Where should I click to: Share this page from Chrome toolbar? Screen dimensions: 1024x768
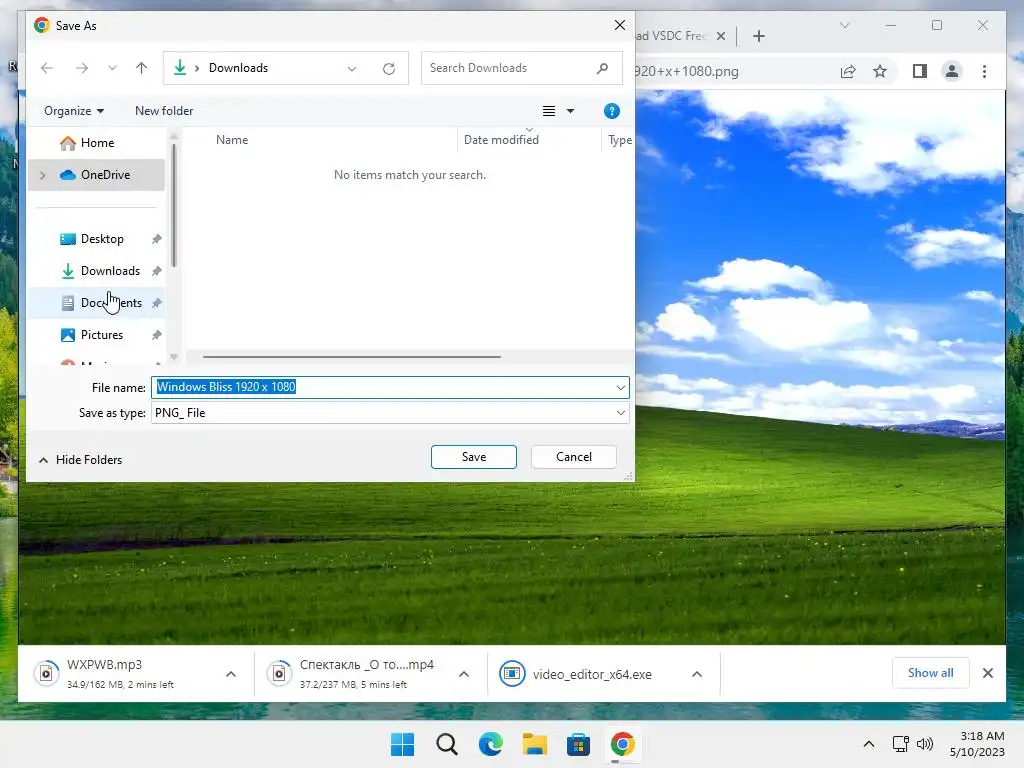pyautogui.click(x=848, y=71)
